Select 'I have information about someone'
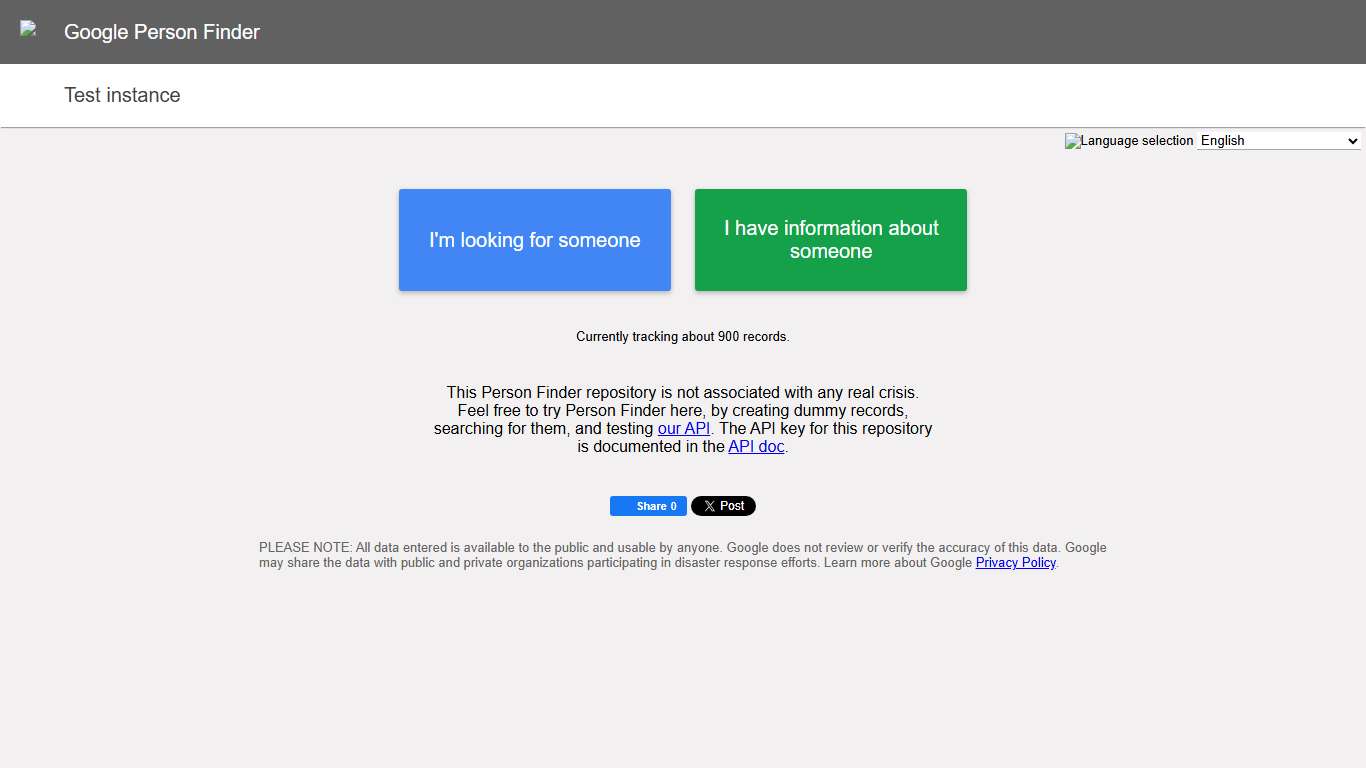This screenshot has width=1366, height=768. tap(830, 240)
